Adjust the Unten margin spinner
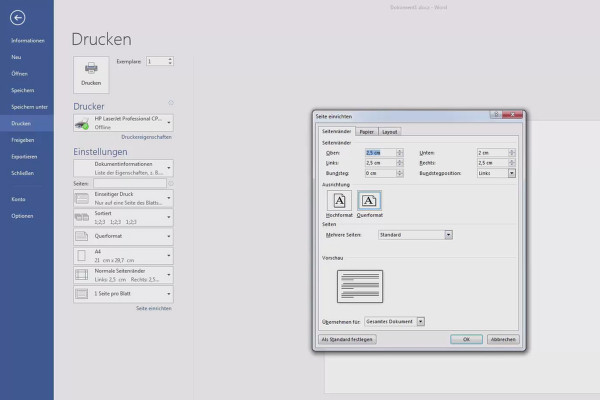 (512, 152)
